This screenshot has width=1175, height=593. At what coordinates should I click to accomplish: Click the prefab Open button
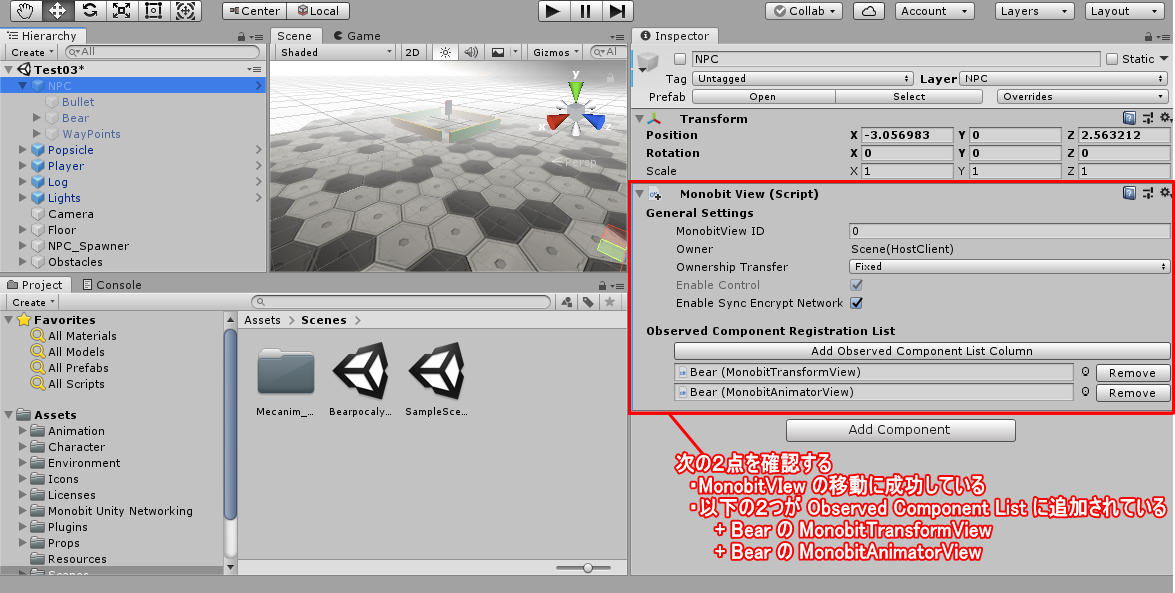(x=763, y=96)
